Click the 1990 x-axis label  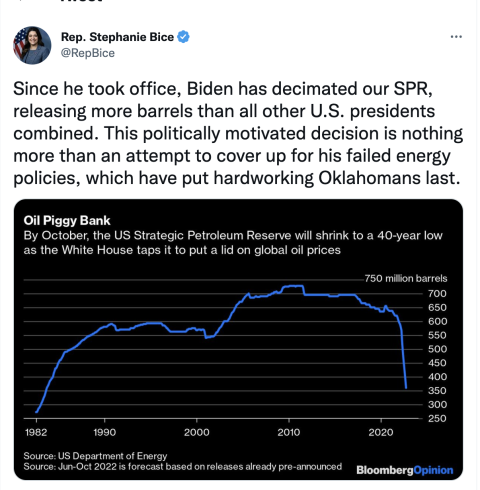point(105,432)
